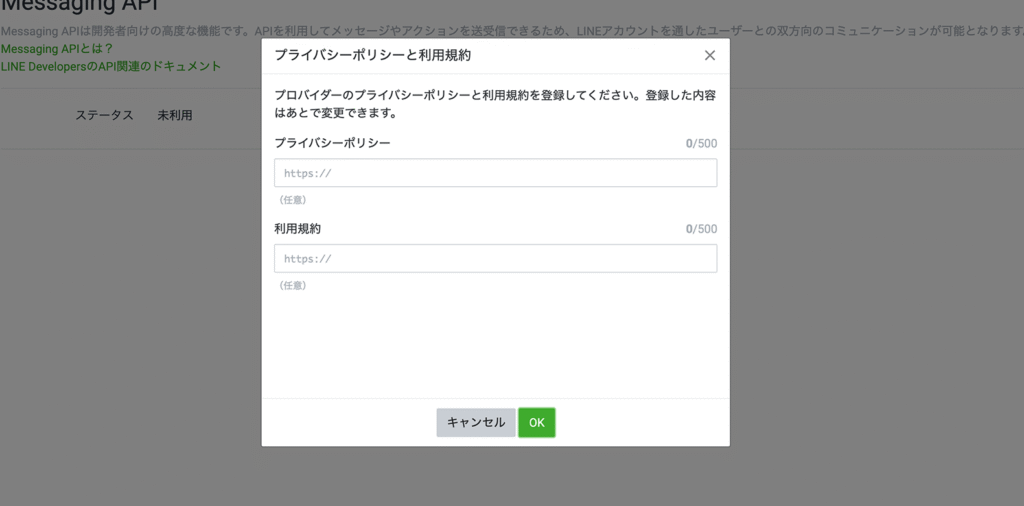This screenshot has width=1024, height=506.
Task: Click the 0/500 counter for プライバシーポリシー
Action: (x=701, y=144)
